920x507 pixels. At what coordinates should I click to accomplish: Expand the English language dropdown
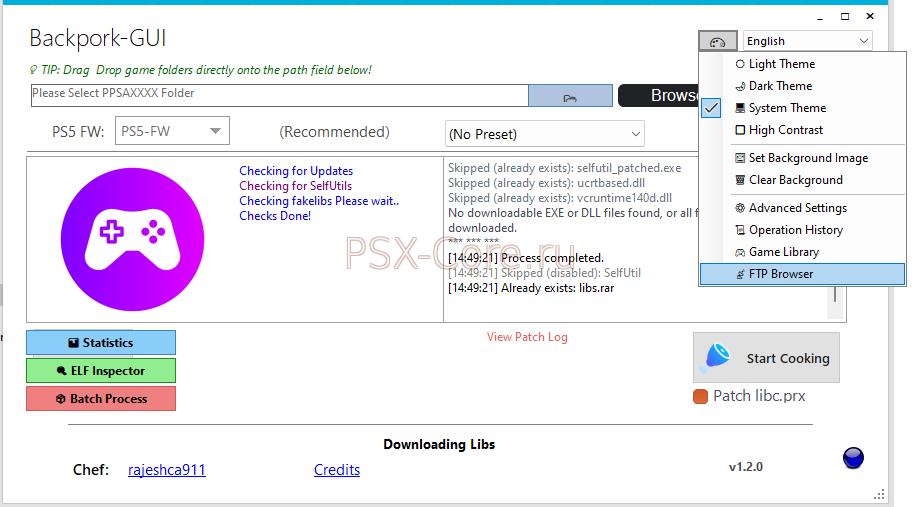pos(807,41)
